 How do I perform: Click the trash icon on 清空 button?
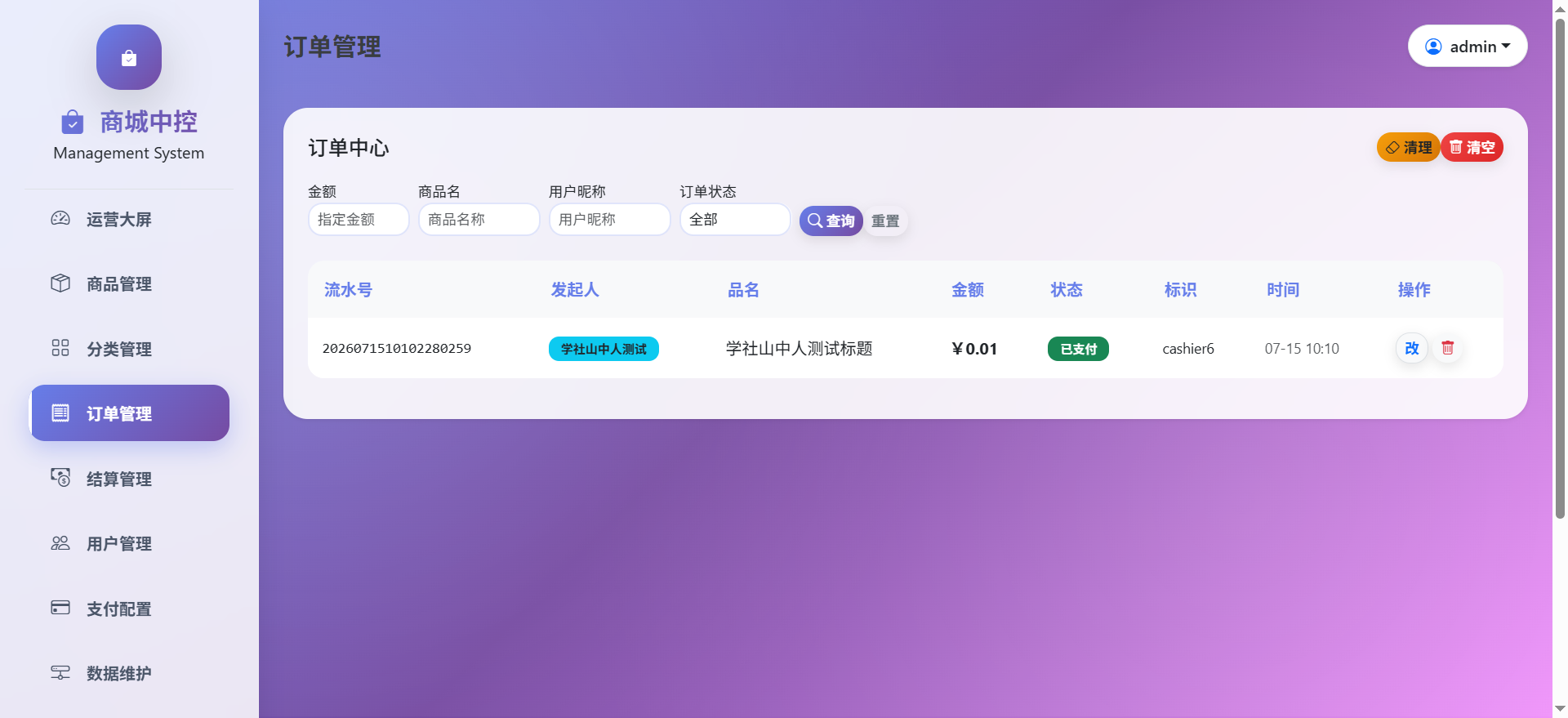(x=1456, y=147)
